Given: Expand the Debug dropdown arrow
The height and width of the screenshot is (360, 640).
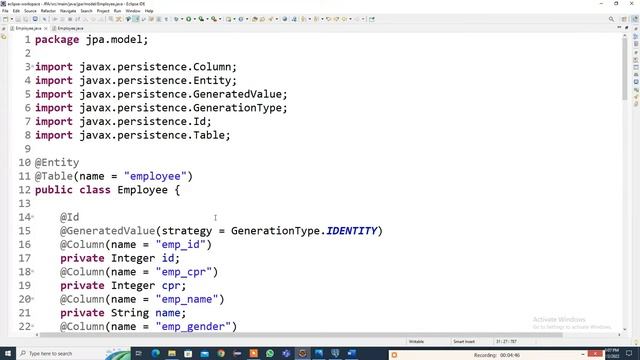Looking at the screenshot, I should click(182, 19).
